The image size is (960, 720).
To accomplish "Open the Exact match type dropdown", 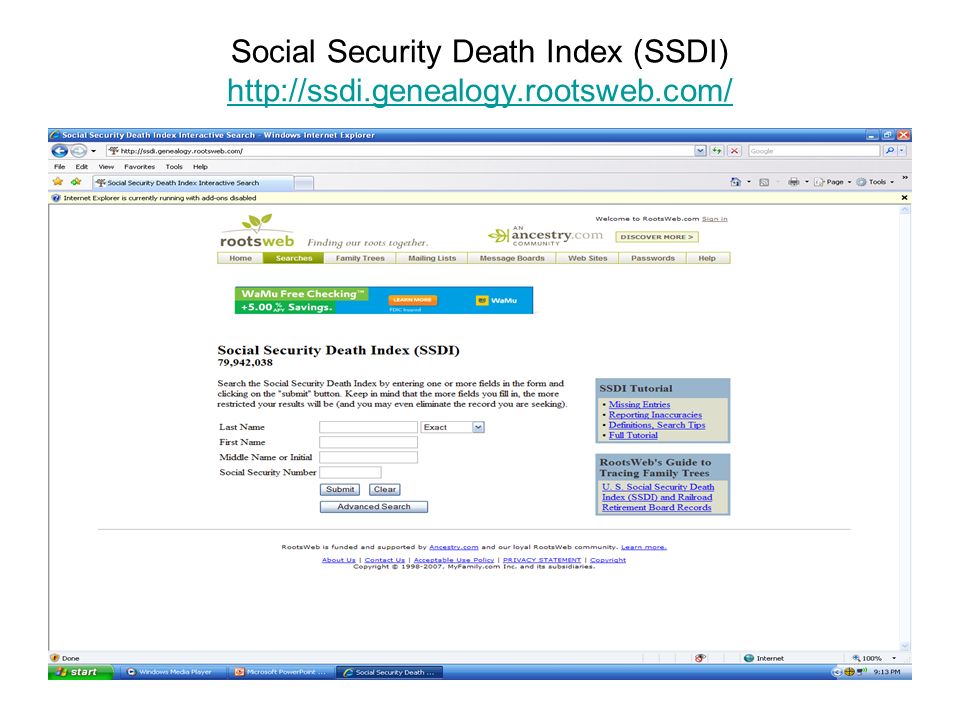I will pyautogui.click(x=453, y=427).
